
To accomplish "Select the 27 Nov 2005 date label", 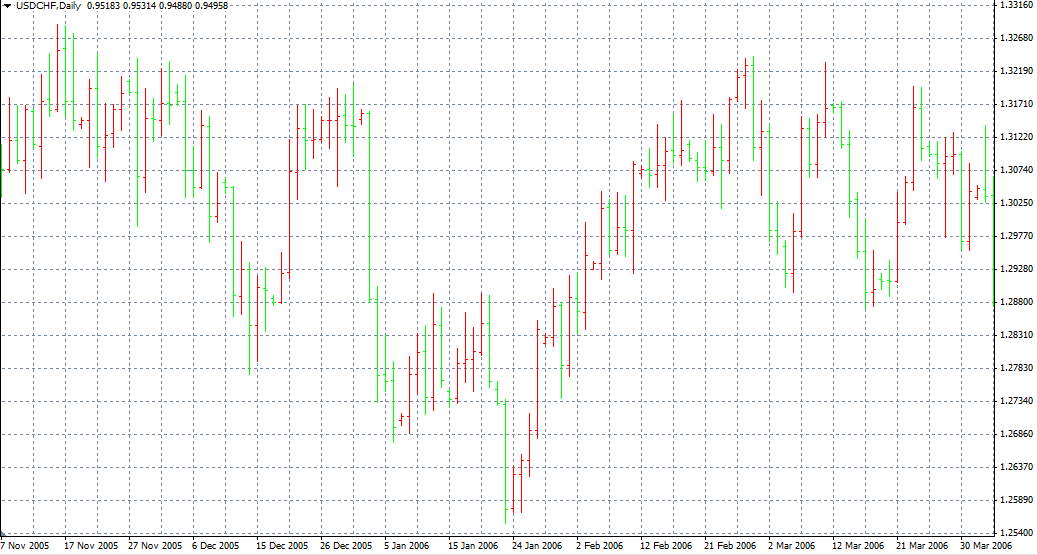I will click(155, 546).
